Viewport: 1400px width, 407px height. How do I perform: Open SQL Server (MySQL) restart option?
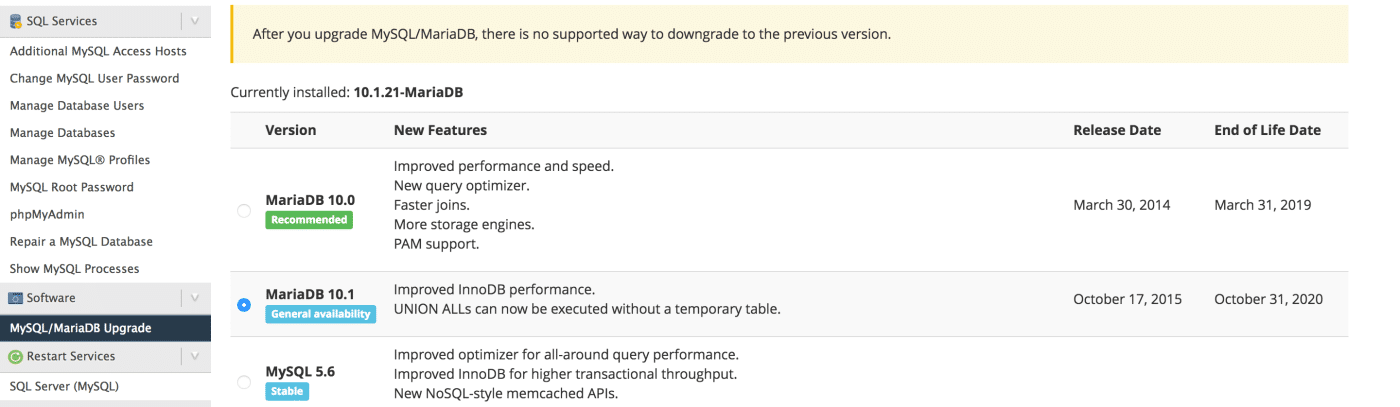(x=64, y=386)
